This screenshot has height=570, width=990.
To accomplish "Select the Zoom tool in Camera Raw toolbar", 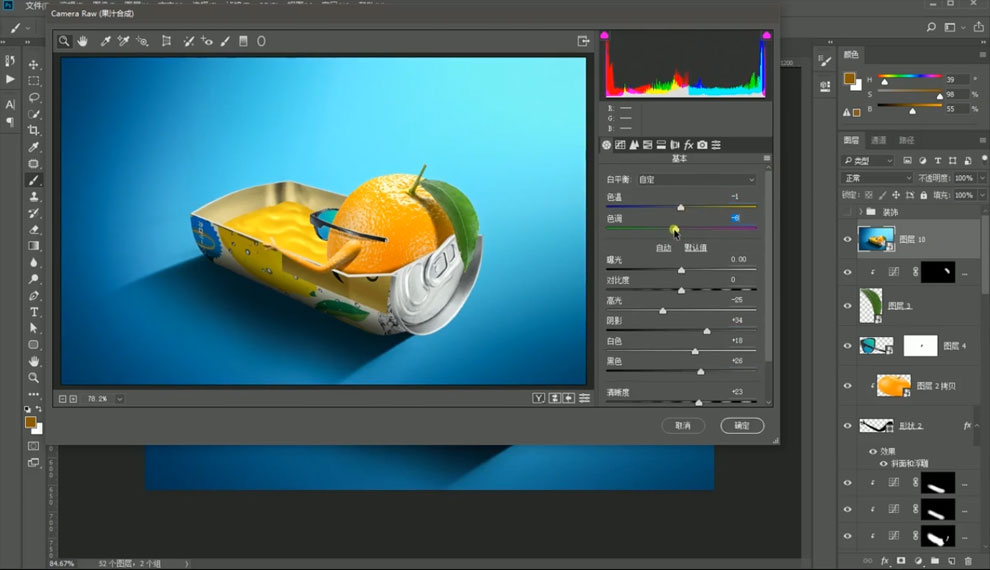I will (x=64, y=41).
